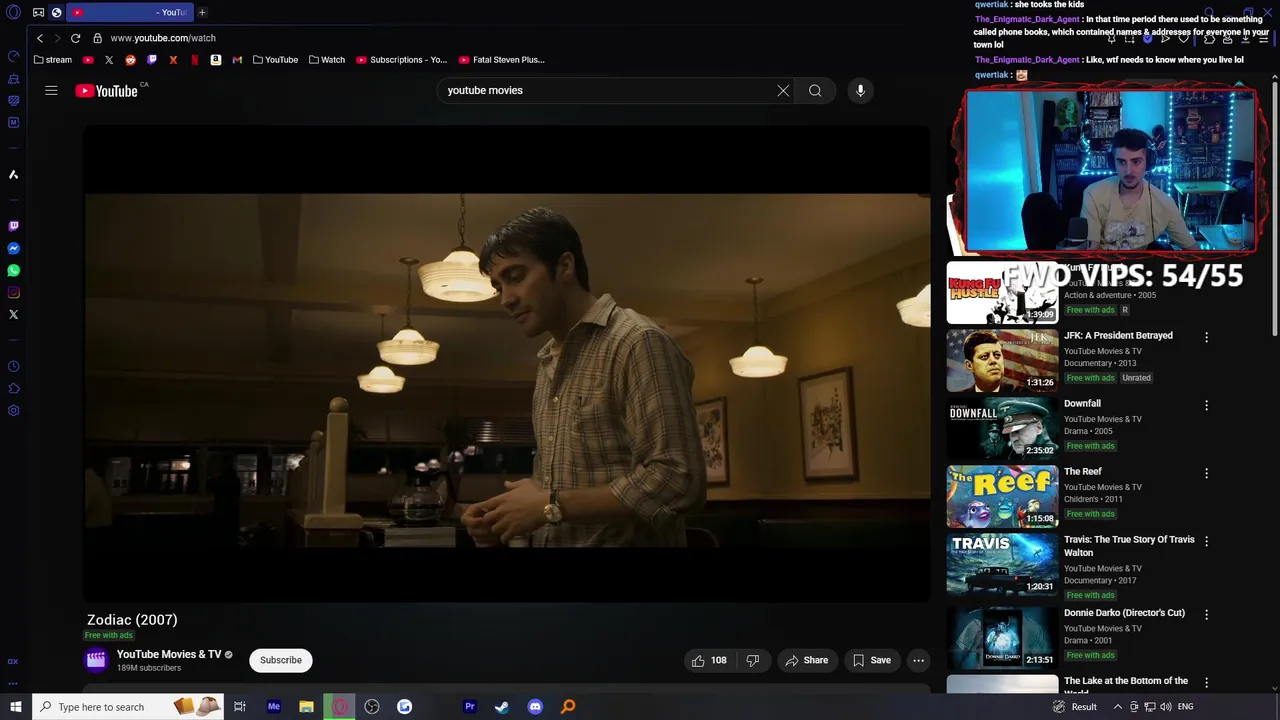Click the Reddit bookmark icon

pos(130,60)
